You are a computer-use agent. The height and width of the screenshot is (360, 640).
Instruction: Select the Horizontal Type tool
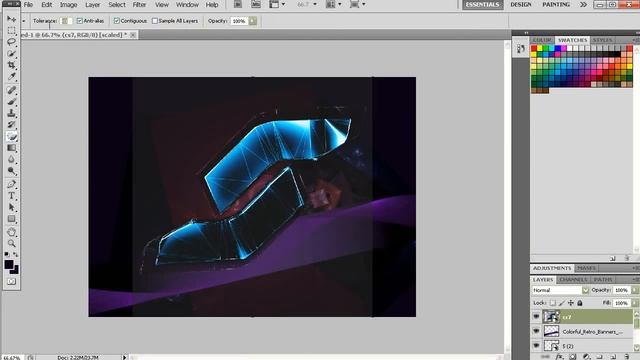tap(11, 196)
